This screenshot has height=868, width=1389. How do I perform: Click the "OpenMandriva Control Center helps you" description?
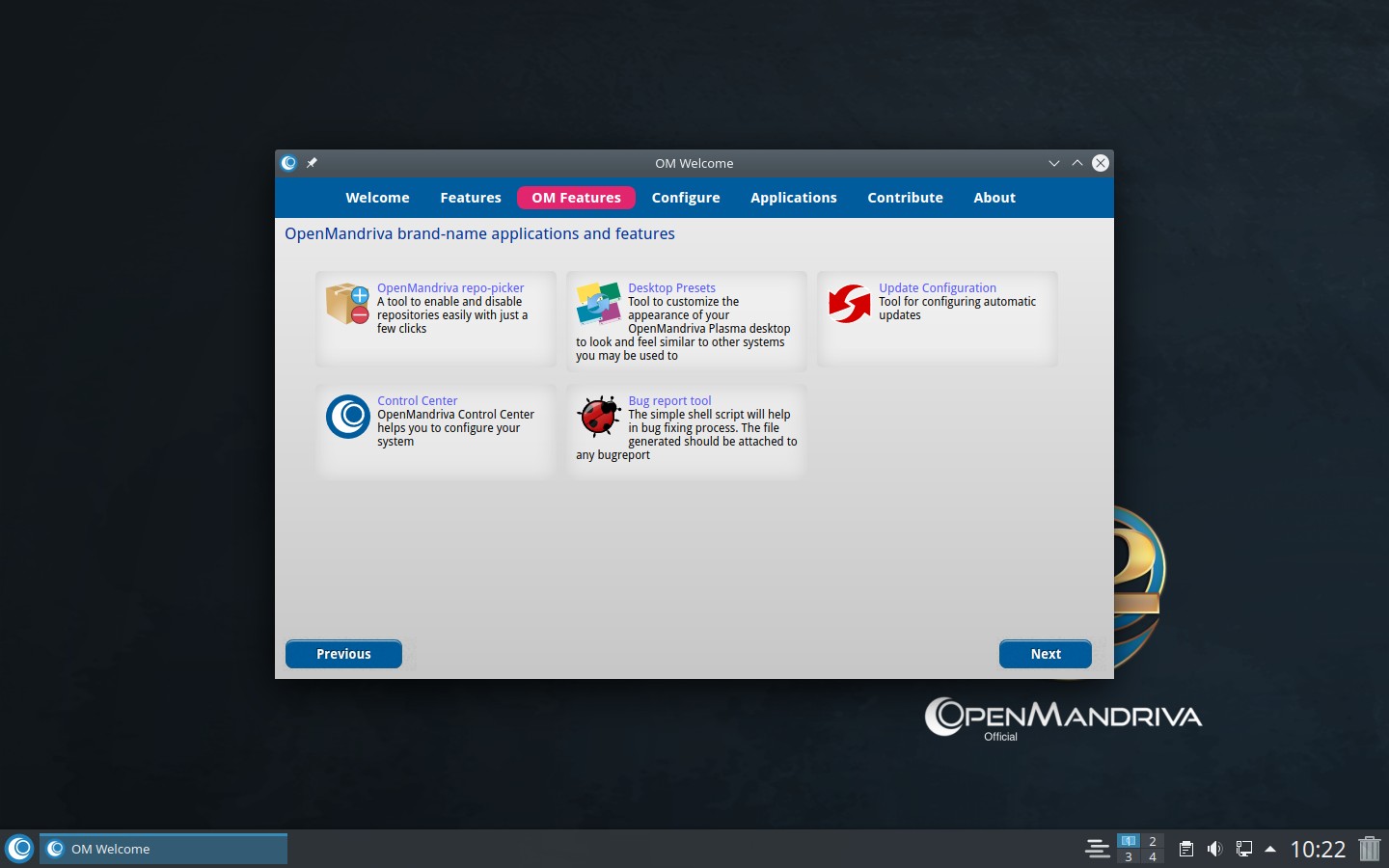click(455, 428)
